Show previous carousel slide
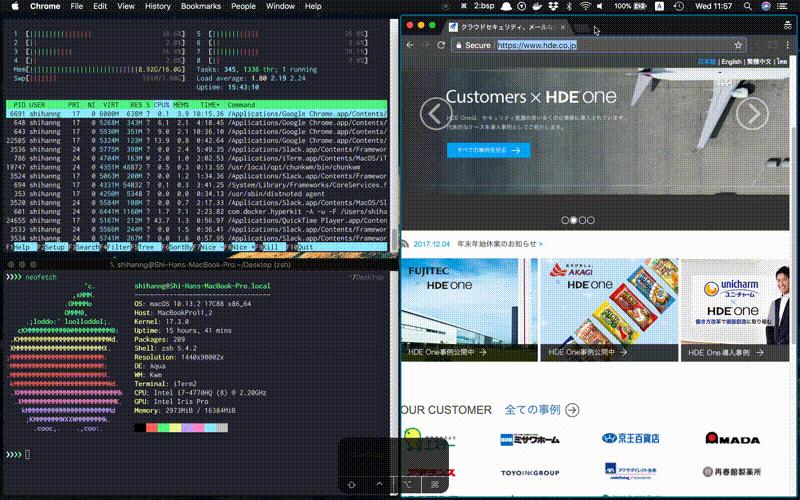The width and height of the screenshot is (800, 500). click(436, 113)
